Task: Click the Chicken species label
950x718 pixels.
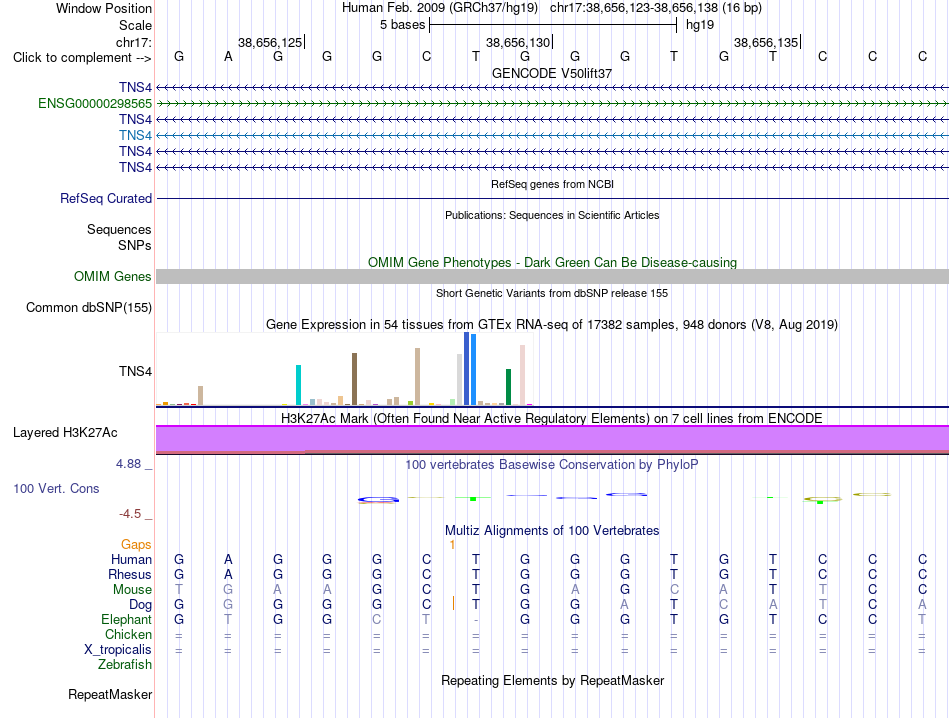Action: pyautogui.click(x=128, y=634)
